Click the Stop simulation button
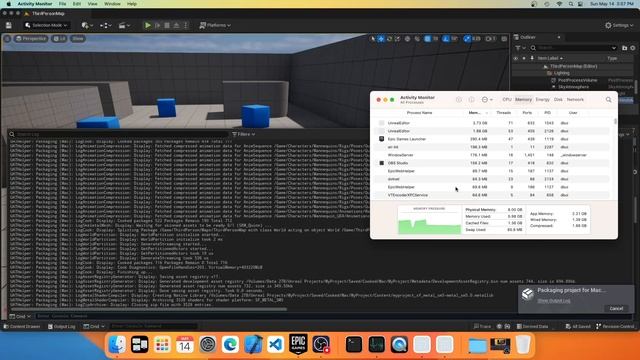The height and width of the screenshot is (360, 640). point(167,25)
